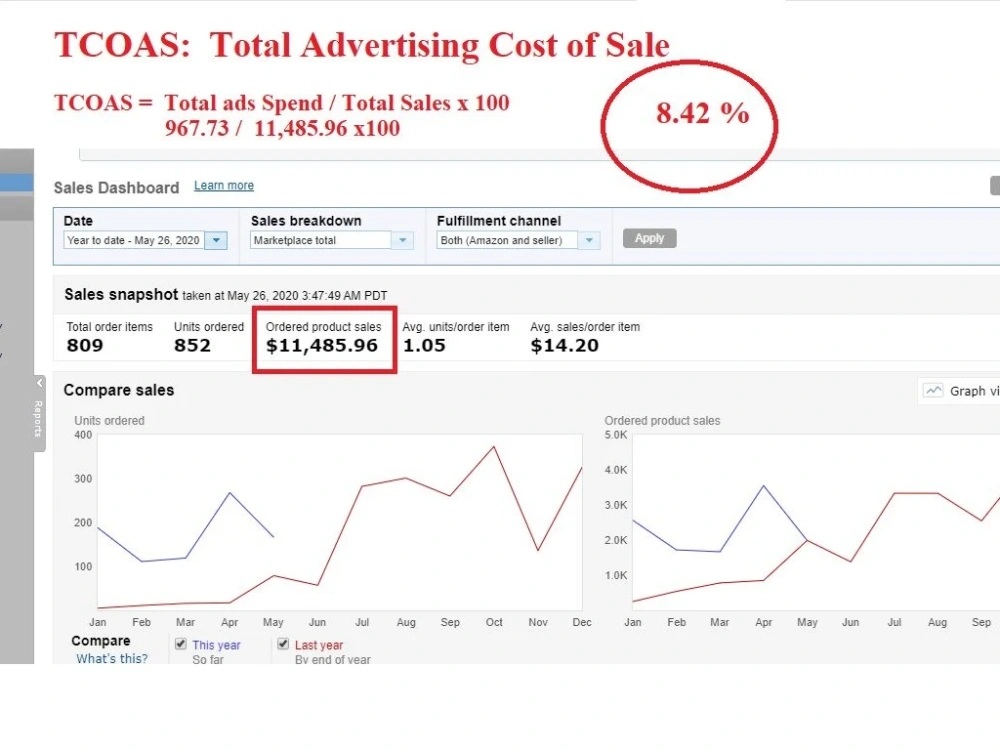Select the Total order items value 809

coord(85,346)
